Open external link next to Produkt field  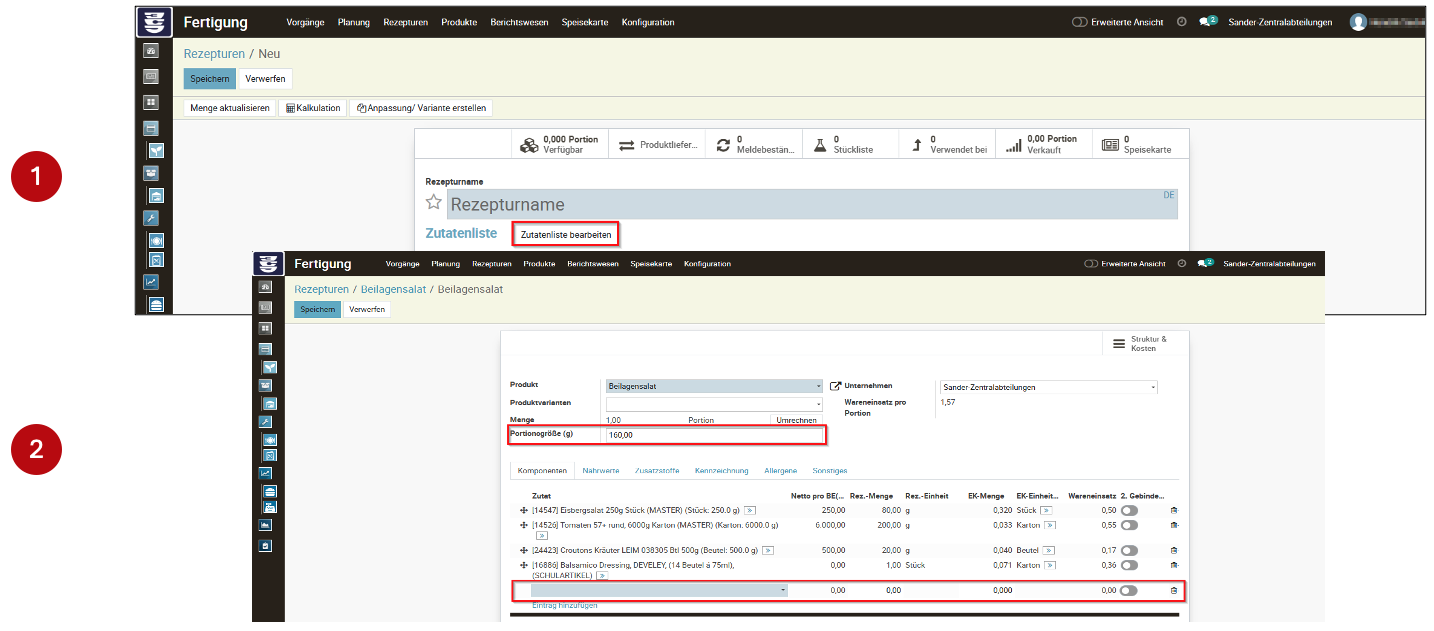pos(835,386)
